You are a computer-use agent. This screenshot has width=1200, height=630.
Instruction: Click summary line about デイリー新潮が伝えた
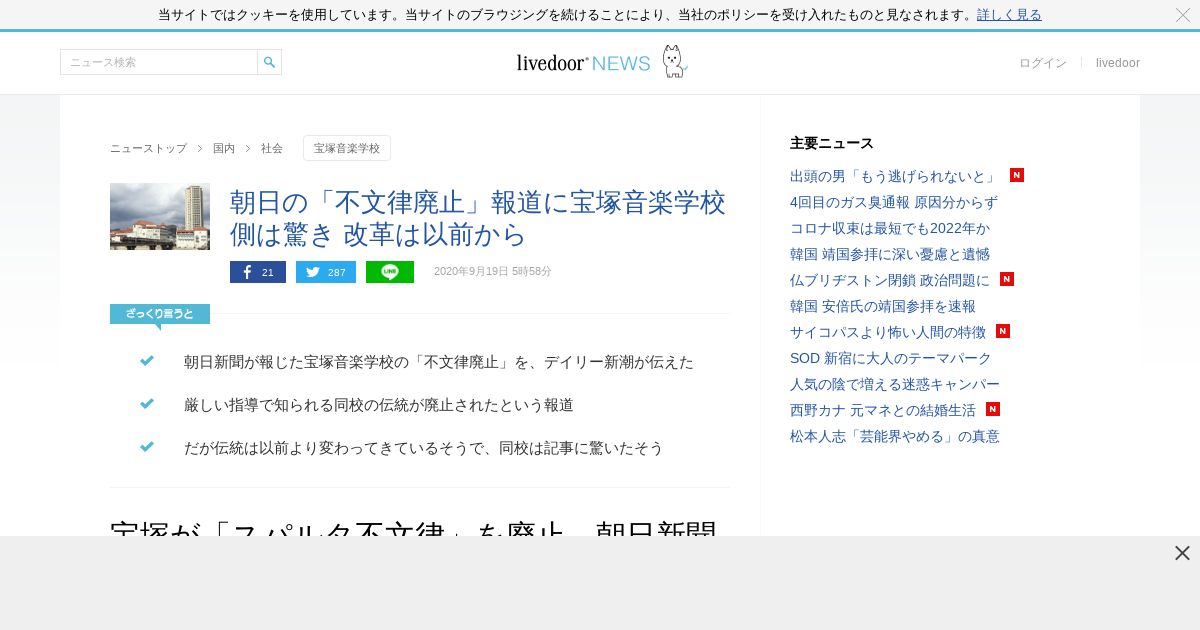tap(439, 362)
